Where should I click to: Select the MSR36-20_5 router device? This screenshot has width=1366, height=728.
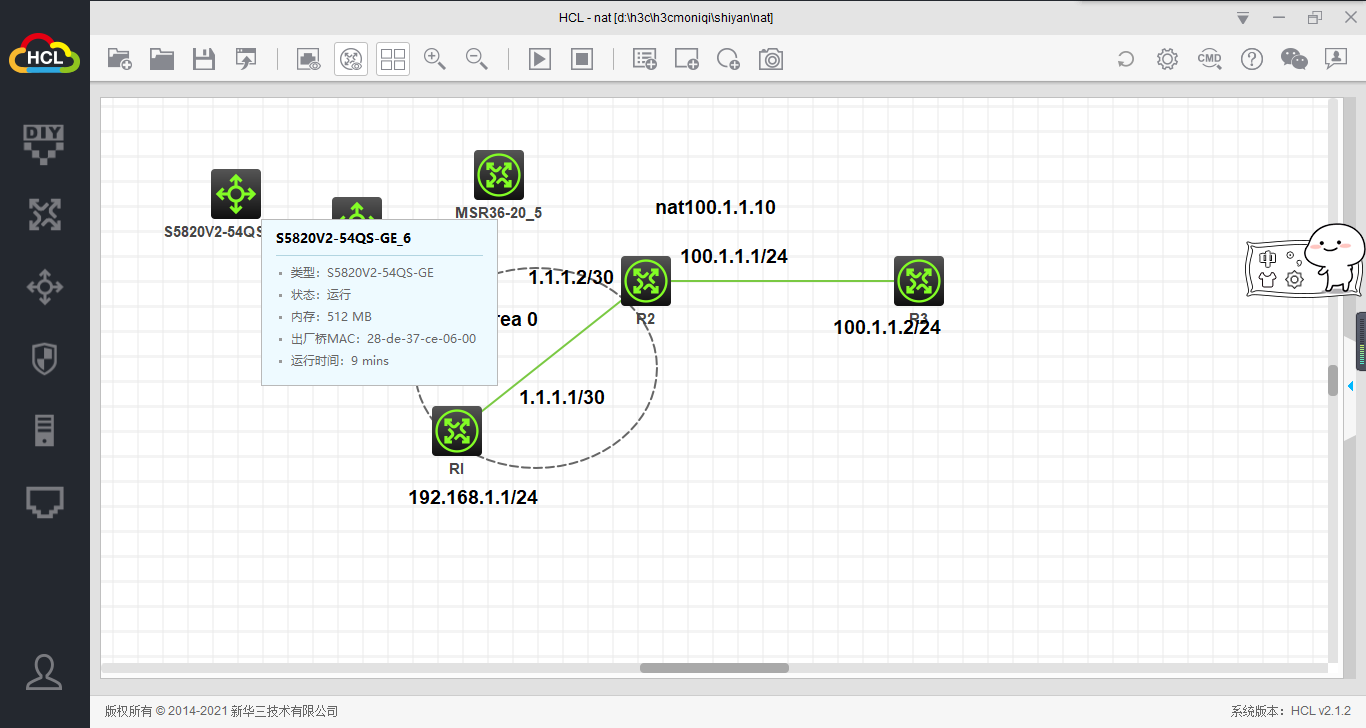pyautogui.click(x=499, y=175)
